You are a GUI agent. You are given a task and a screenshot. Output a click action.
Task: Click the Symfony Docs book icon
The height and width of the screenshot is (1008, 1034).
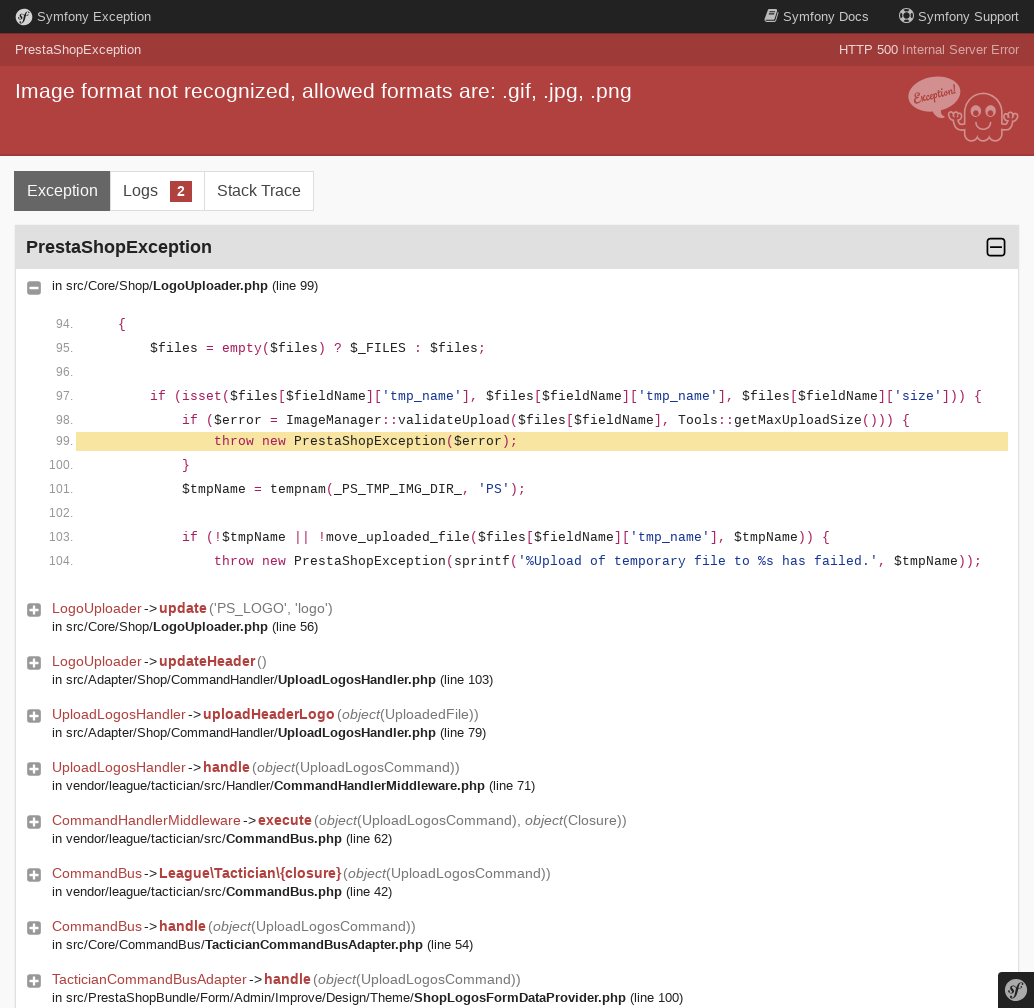[771, 16]
